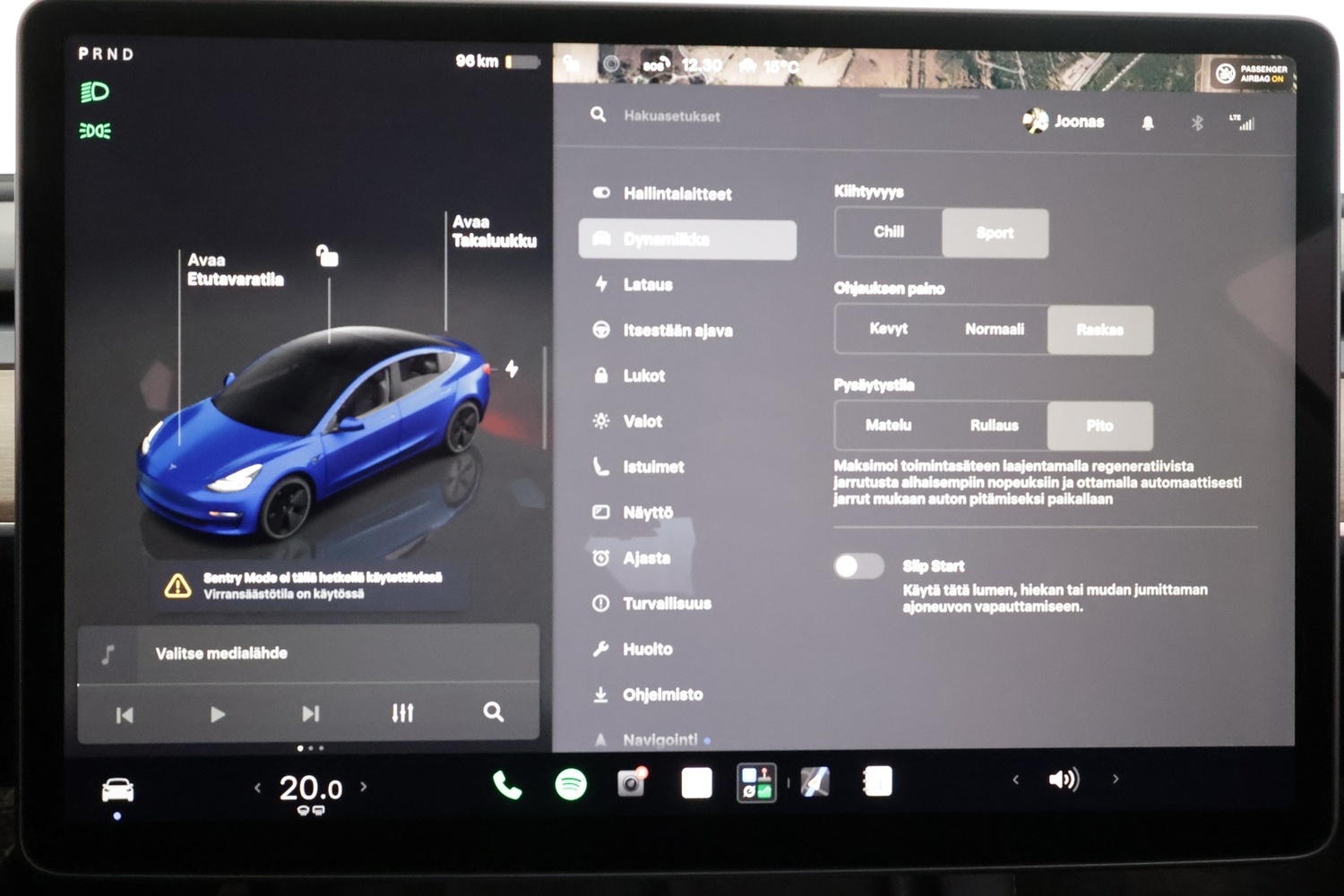Image resolution: width=1344 pixels, height=896 pixels.
Task: Set stopping mode to Pito
Action: point(1100,426)
